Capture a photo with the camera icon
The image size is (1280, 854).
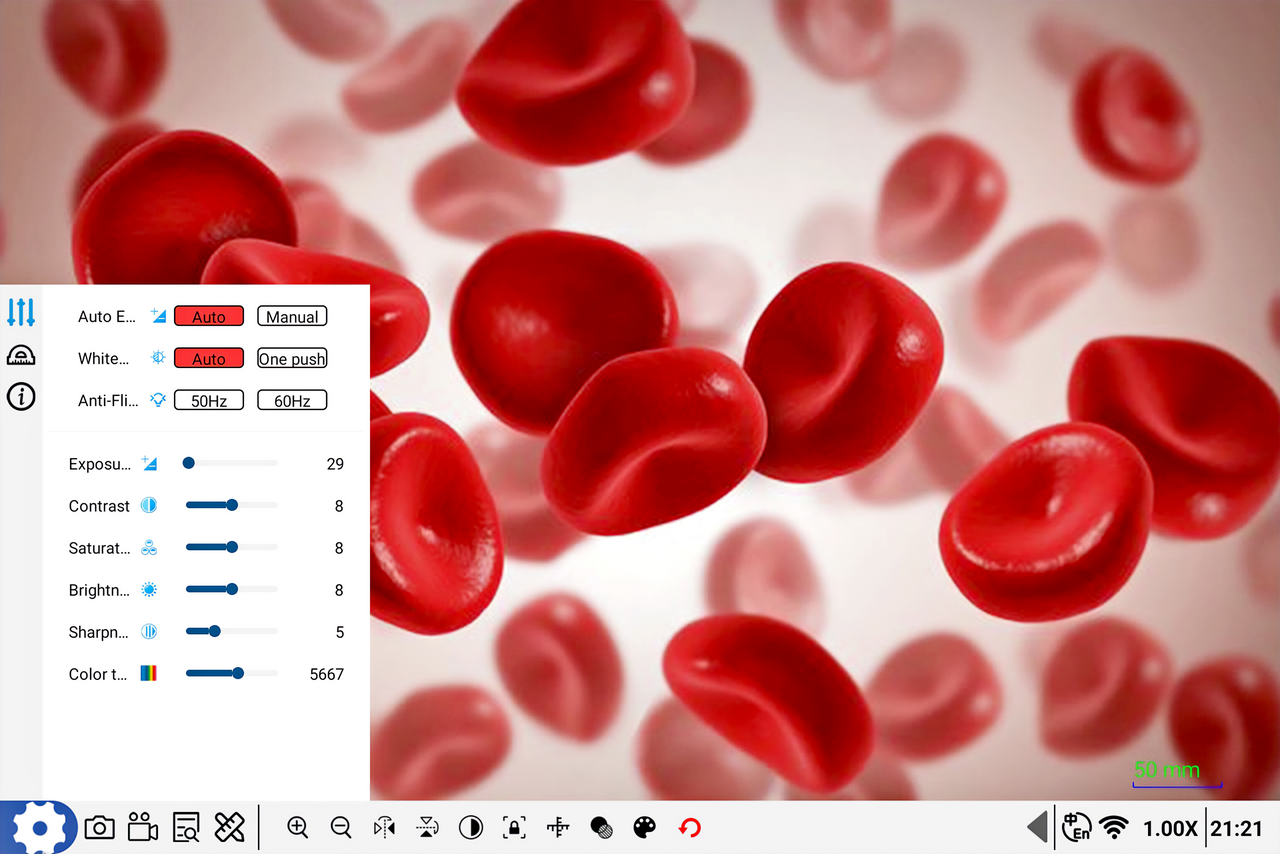(99, 828)
